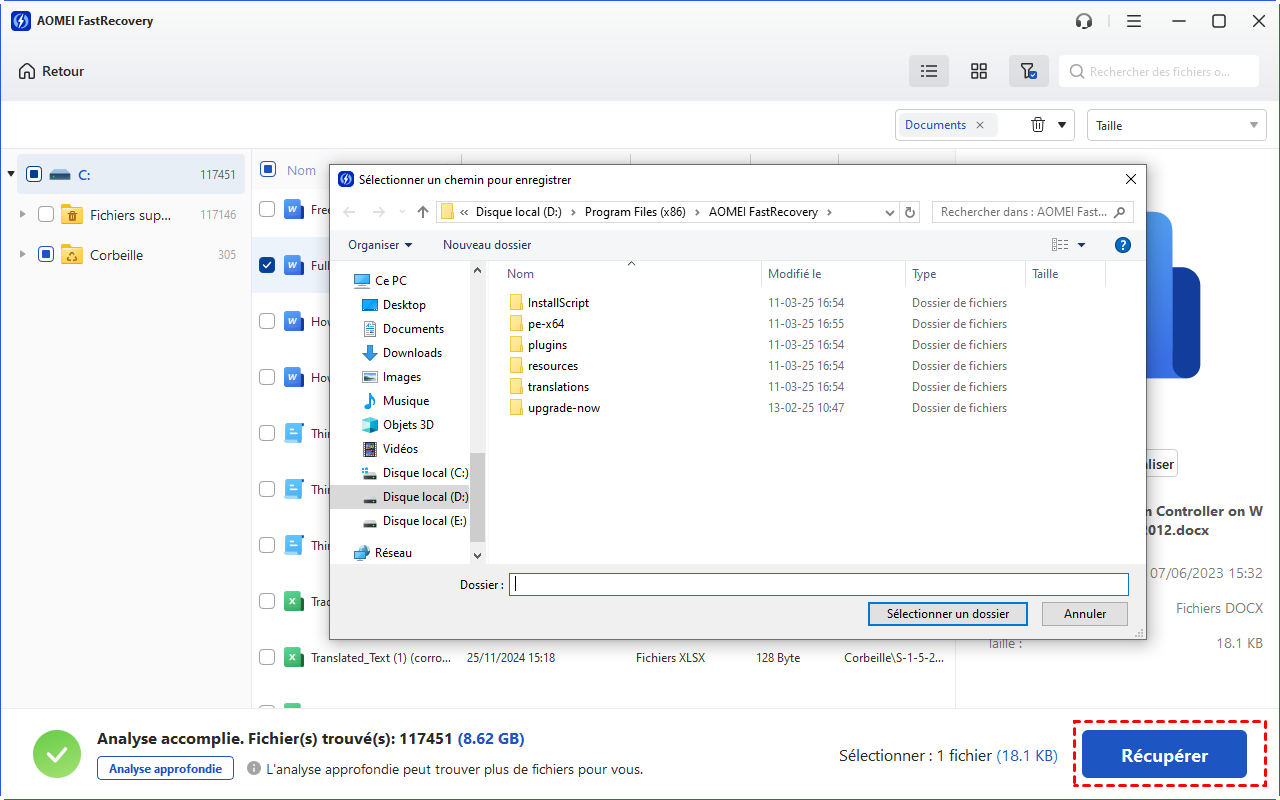Uncheck the selected Full... Word file
This screenshot has width=1280, height=800.
(x=267, y=265)
